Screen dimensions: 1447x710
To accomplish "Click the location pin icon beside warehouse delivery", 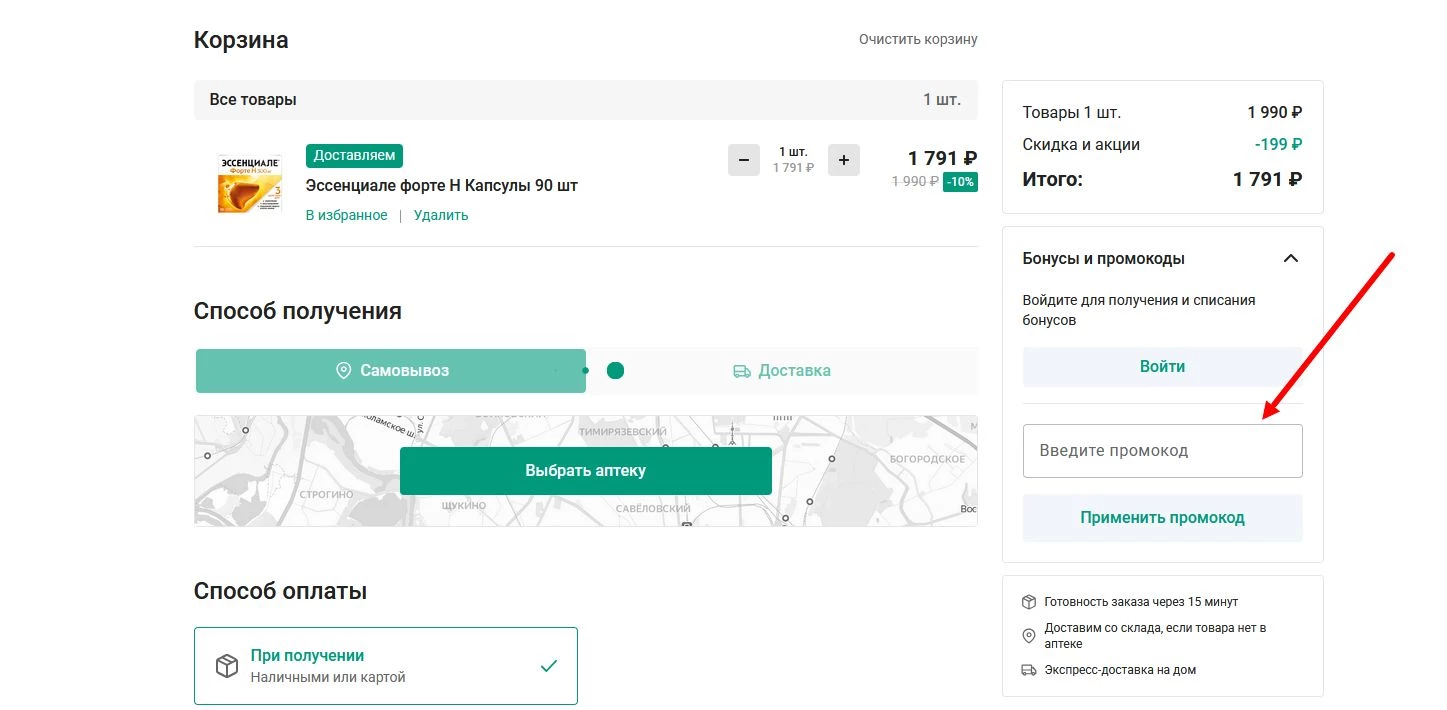I will pos(1029,636).
